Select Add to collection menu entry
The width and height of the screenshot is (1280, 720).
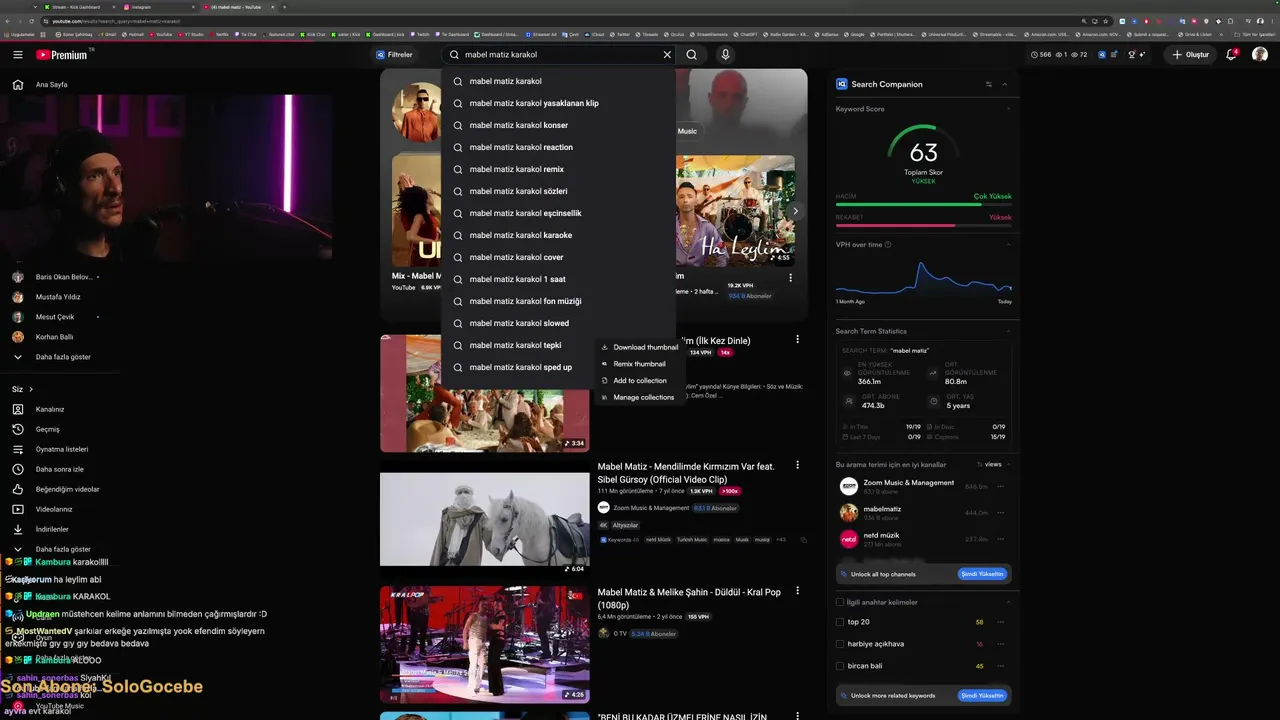click(638, 381)
